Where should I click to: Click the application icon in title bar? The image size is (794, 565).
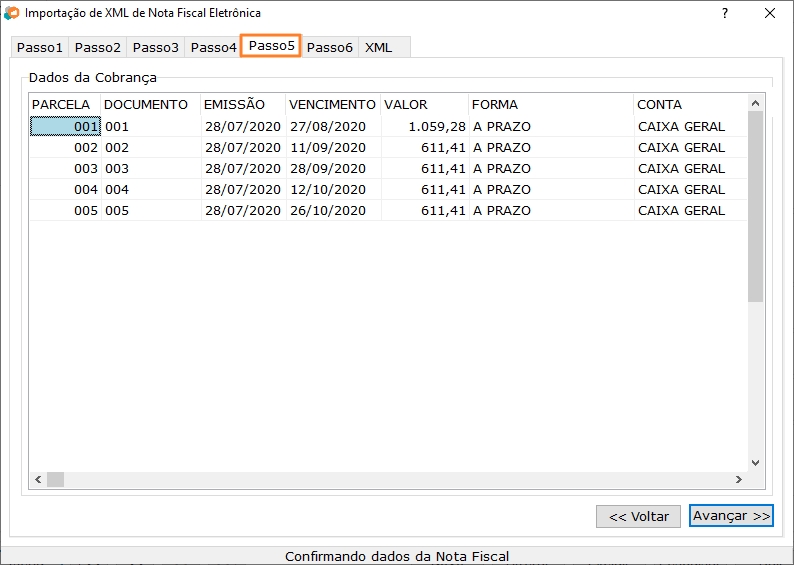coord(12,13)
